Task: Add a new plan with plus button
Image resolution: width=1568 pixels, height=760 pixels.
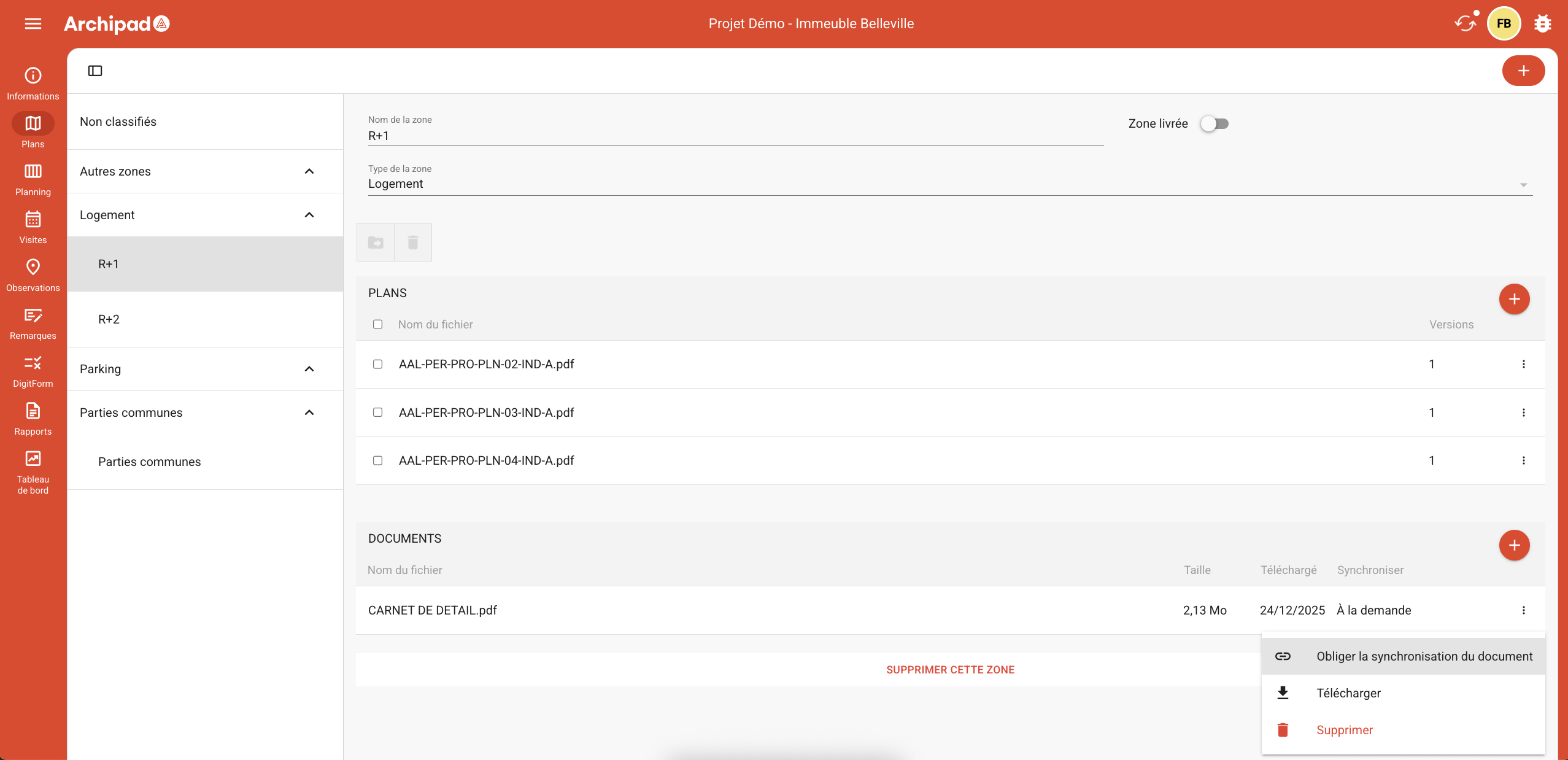Action: point(1514,299)
